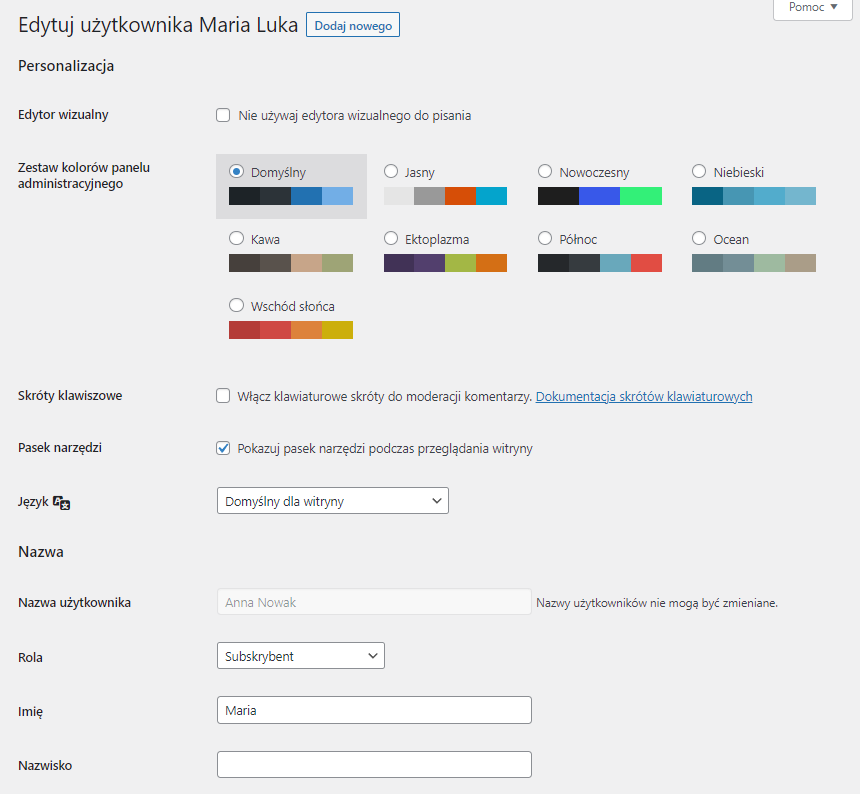Click the translation icon next to Język
The image size is (860, 794).
(x=61, y=502)
